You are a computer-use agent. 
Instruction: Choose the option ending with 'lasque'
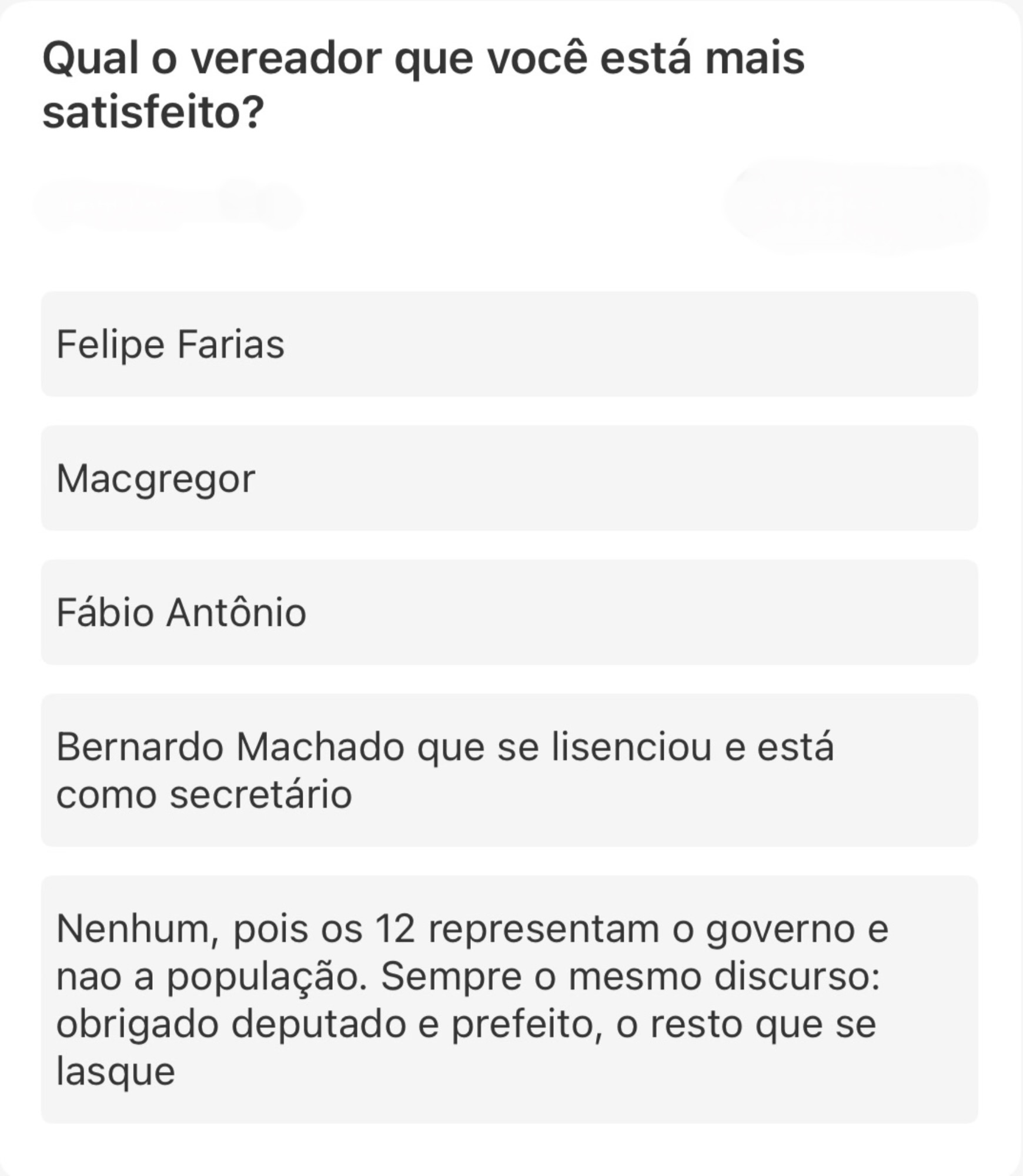[509, 1000]
